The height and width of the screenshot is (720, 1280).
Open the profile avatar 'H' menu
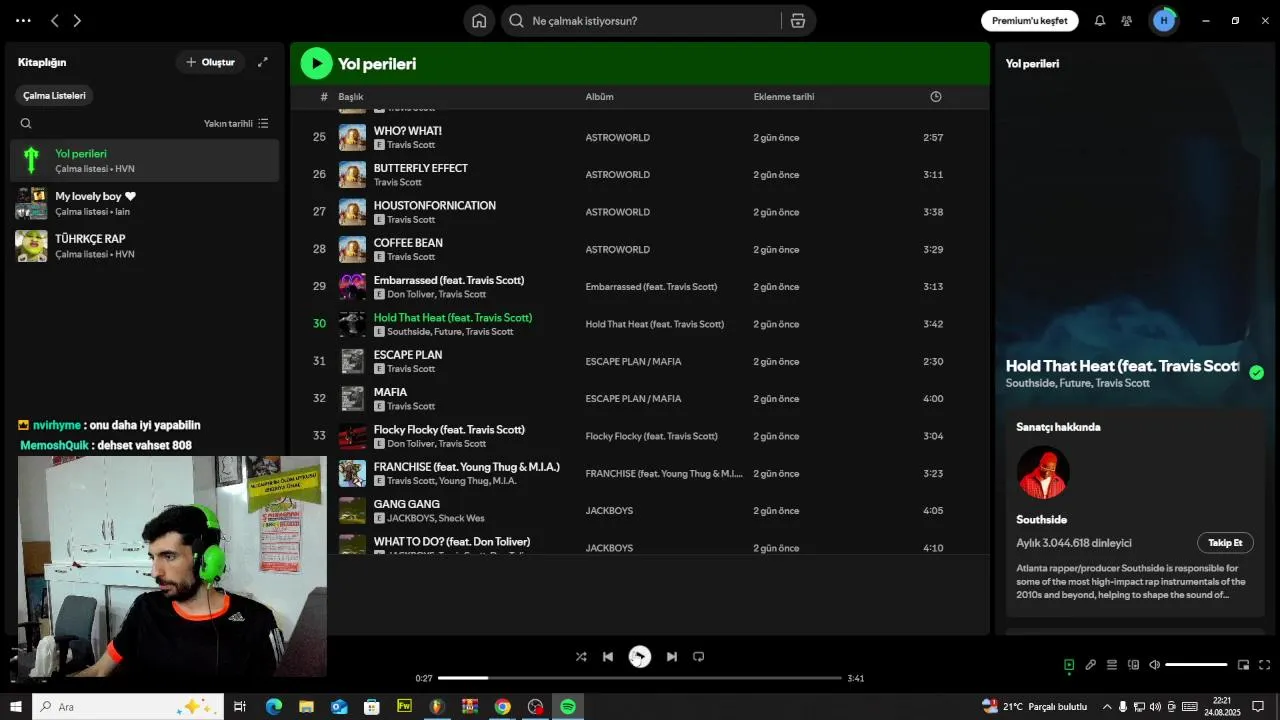click(1163, 20)
